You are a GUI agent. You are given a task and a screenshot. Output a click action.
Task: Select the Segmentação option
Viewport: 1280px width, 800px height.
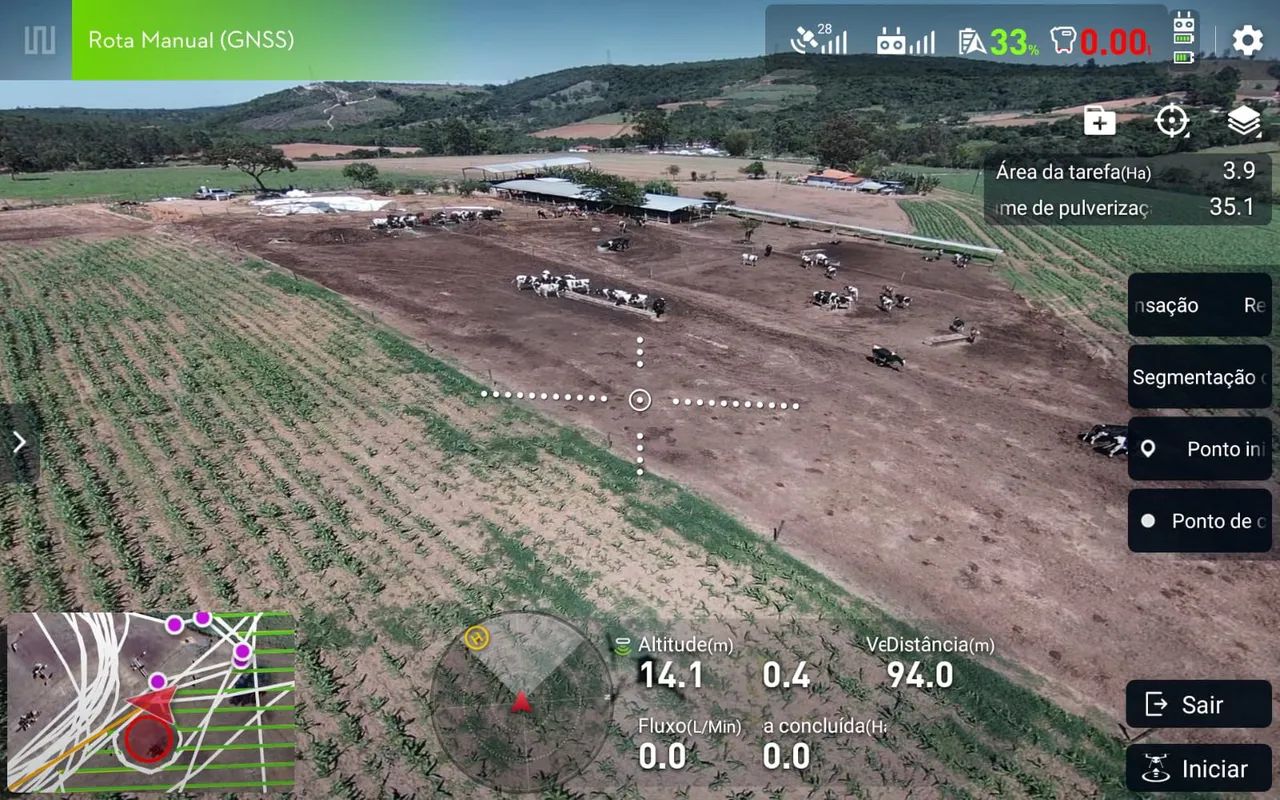1199,377
